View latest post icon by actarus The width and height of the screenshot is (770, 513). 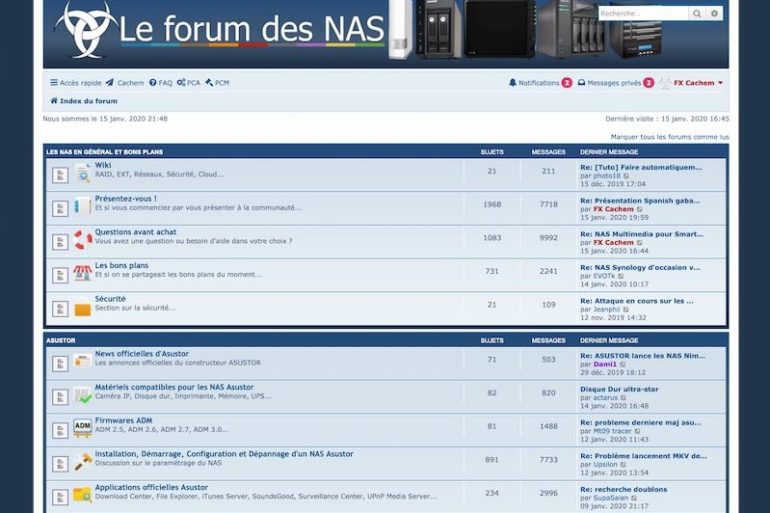[623, 398]
